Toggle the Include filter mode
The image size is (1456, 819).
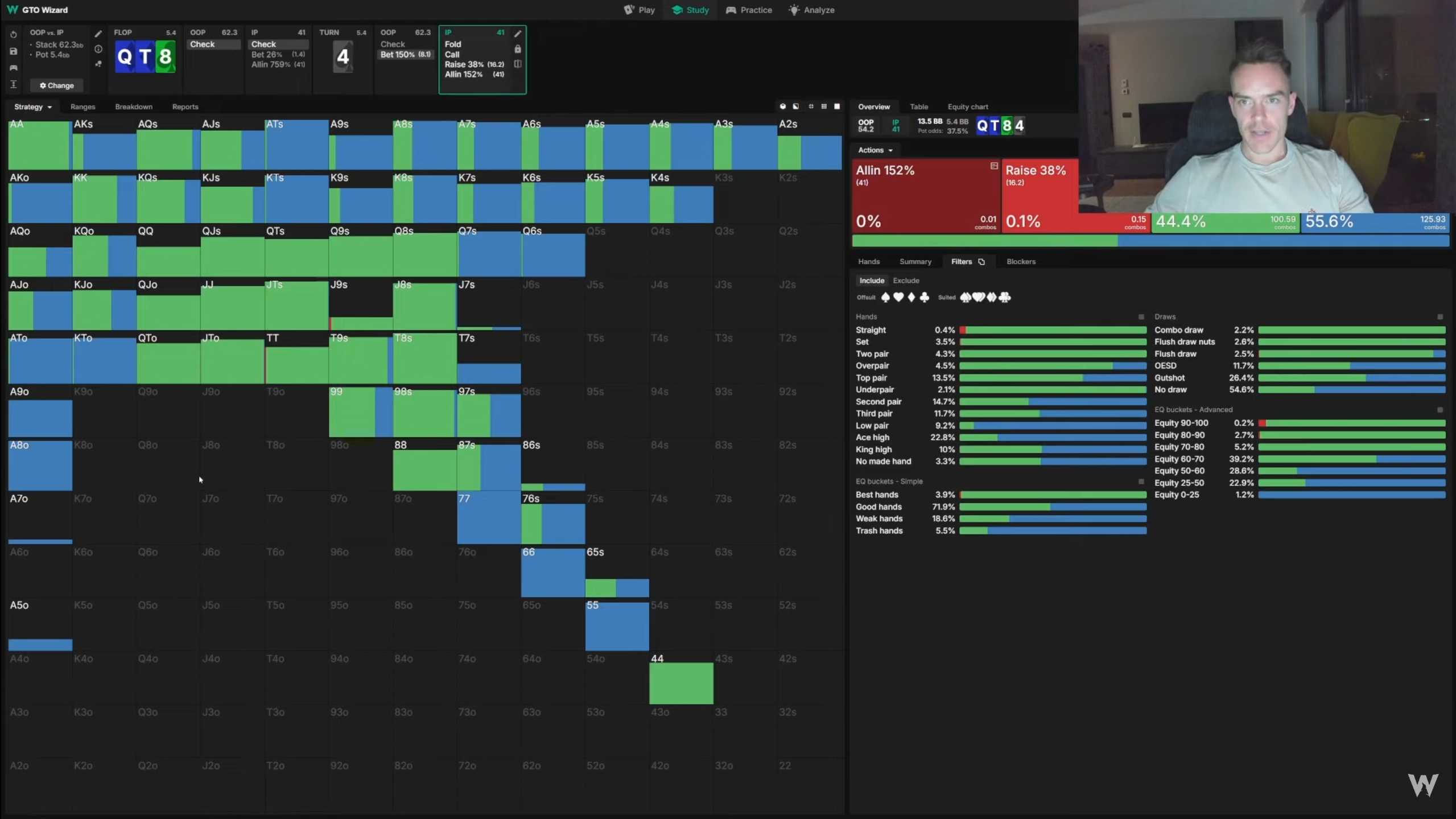click(x=871, y=281)
